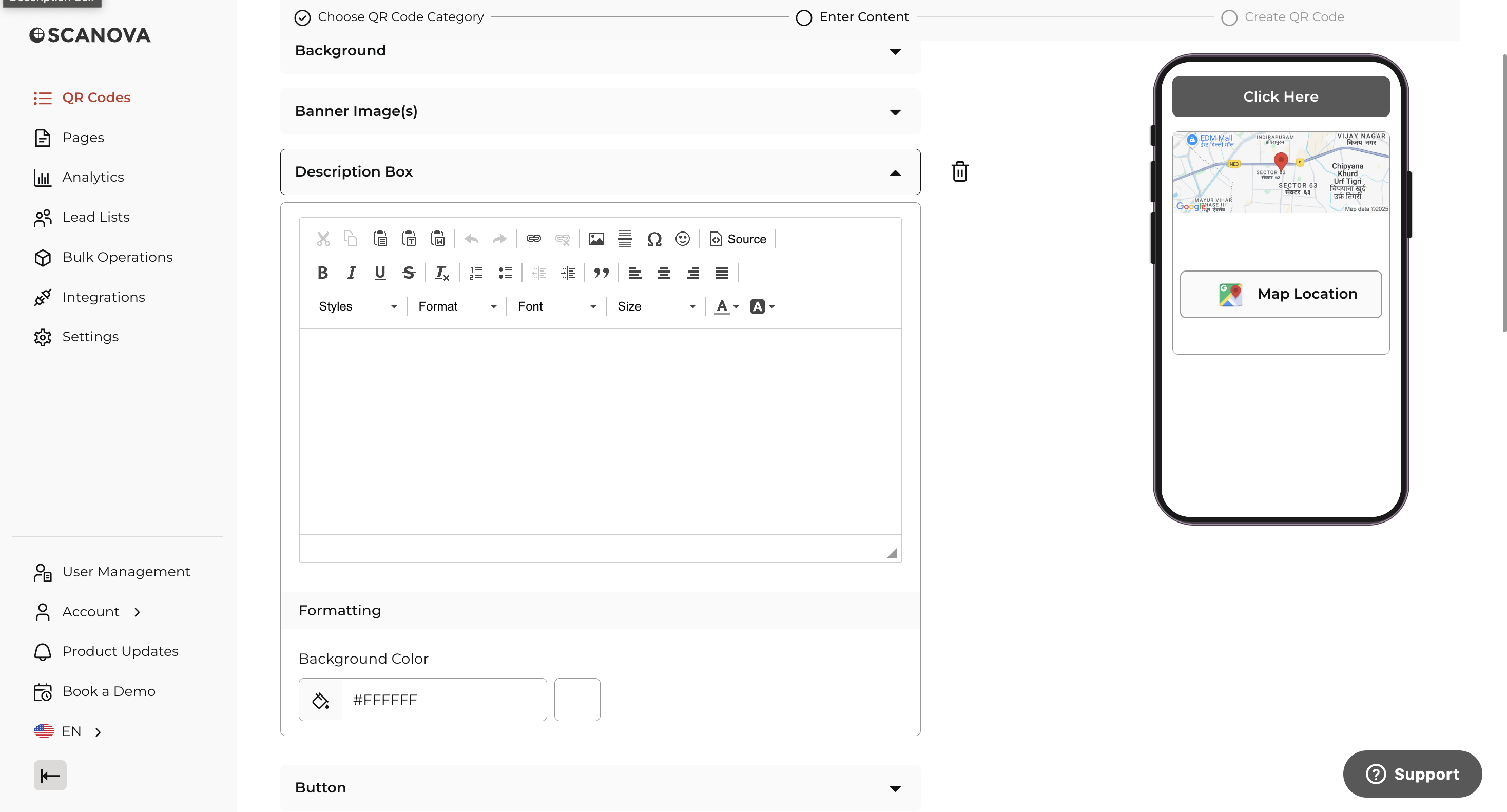Open the smiley emoji picker
Viewport: 1507px width, 812px height.
[683, 239]
